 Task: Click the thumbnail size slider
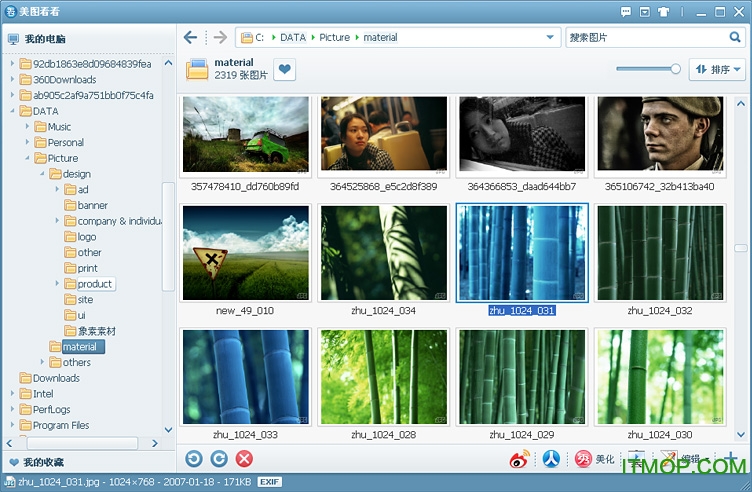[x=648, y=69]
